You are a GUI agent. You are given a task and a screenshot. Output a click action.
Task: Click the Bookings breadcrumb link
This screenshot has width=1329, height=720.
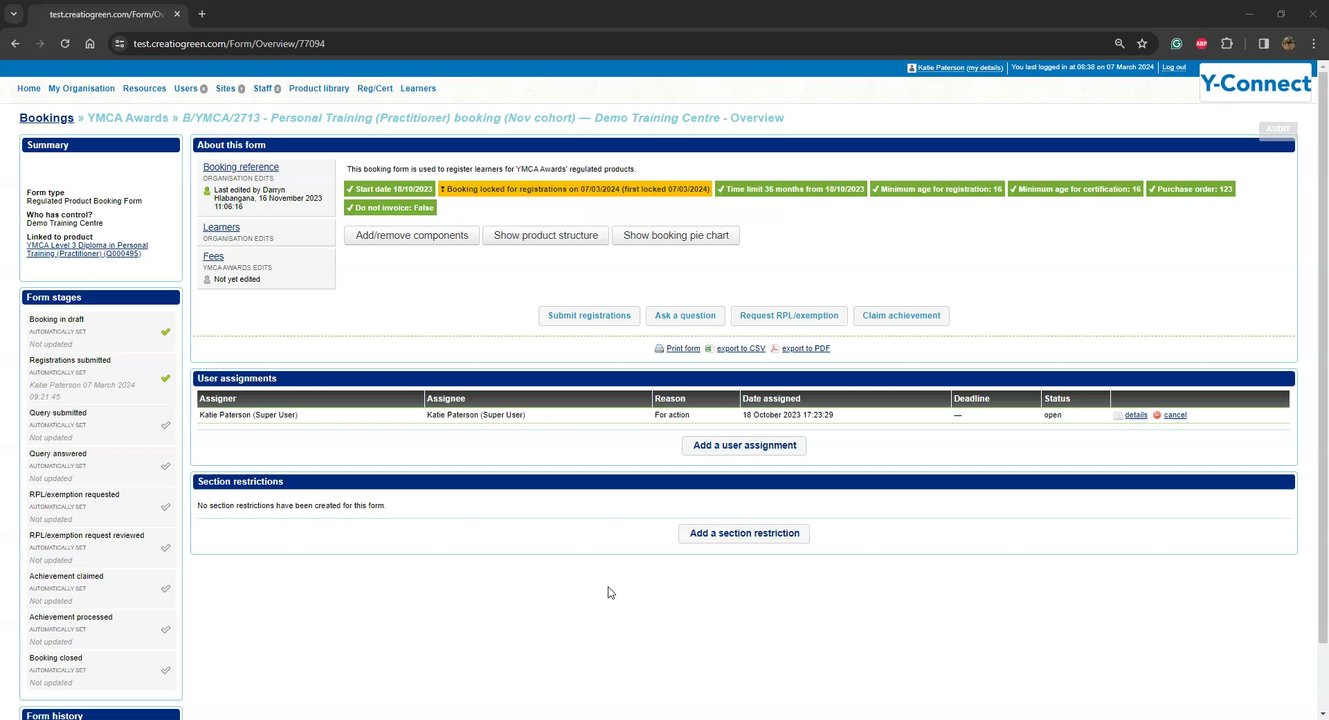[x=47, y=118]
